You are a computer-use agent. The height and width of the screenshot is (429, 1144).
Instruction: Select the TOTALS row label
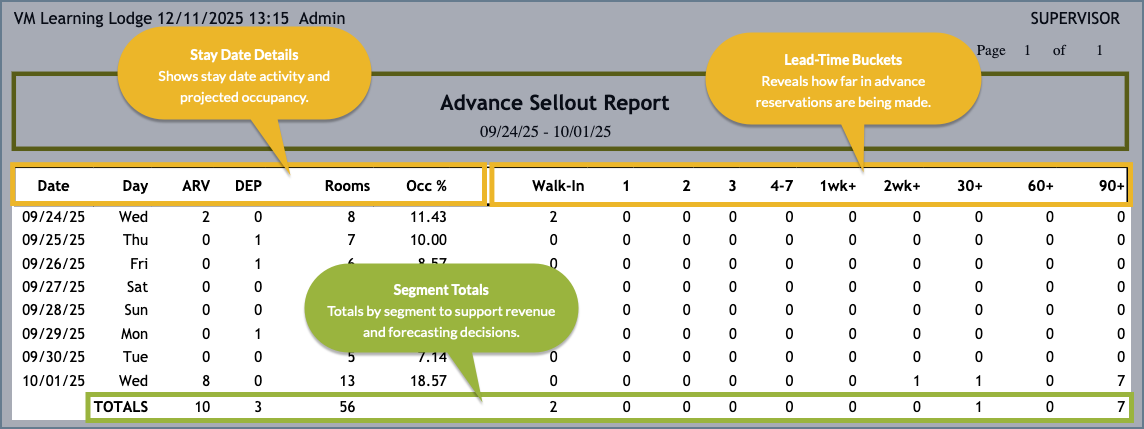click(121, 407)
